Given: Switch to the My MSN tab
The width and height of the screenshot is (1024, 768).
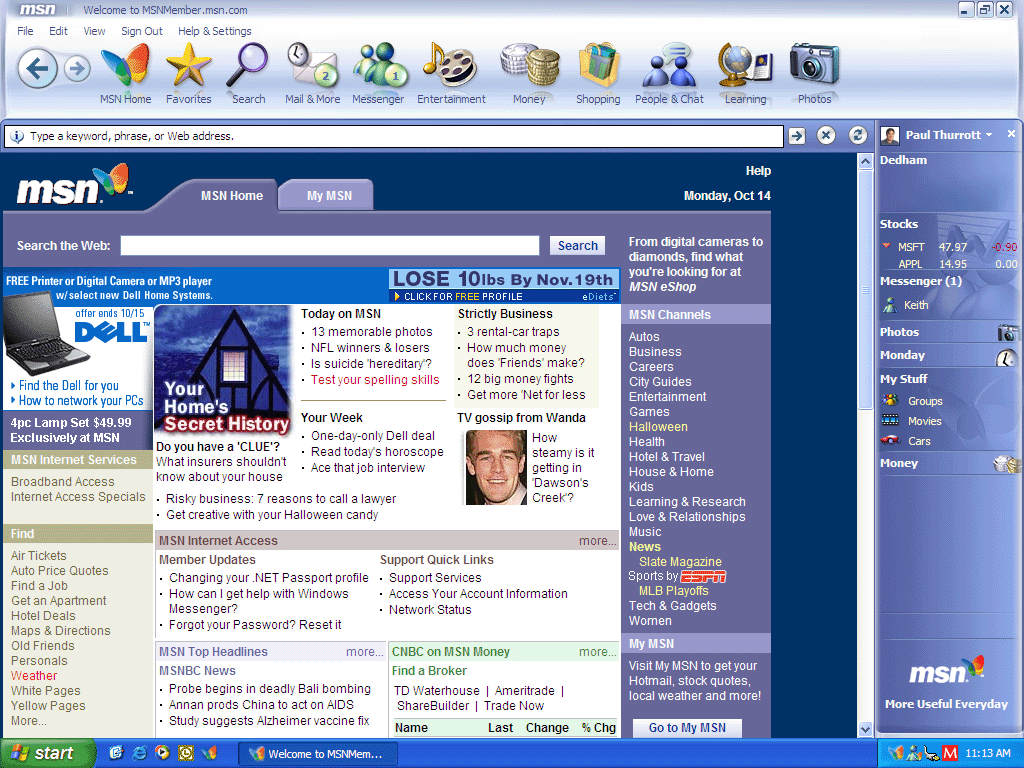Looking at the screenshot, I should coord(329,195).
